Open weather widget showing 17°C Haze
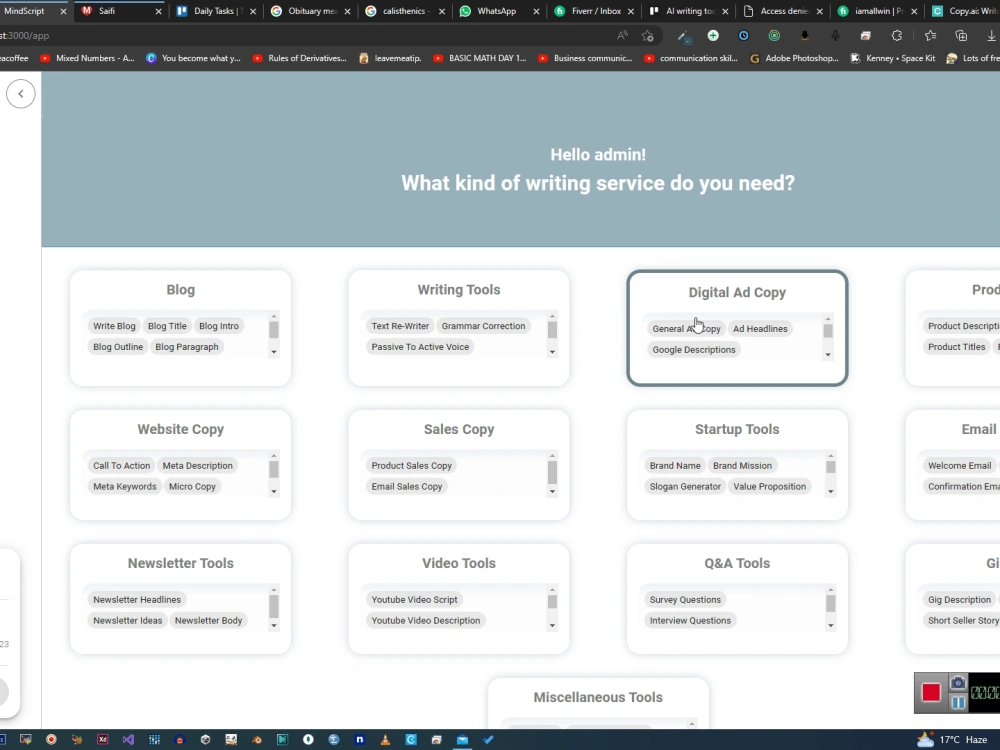This screenshot has height=750, width=1000. 953,740
